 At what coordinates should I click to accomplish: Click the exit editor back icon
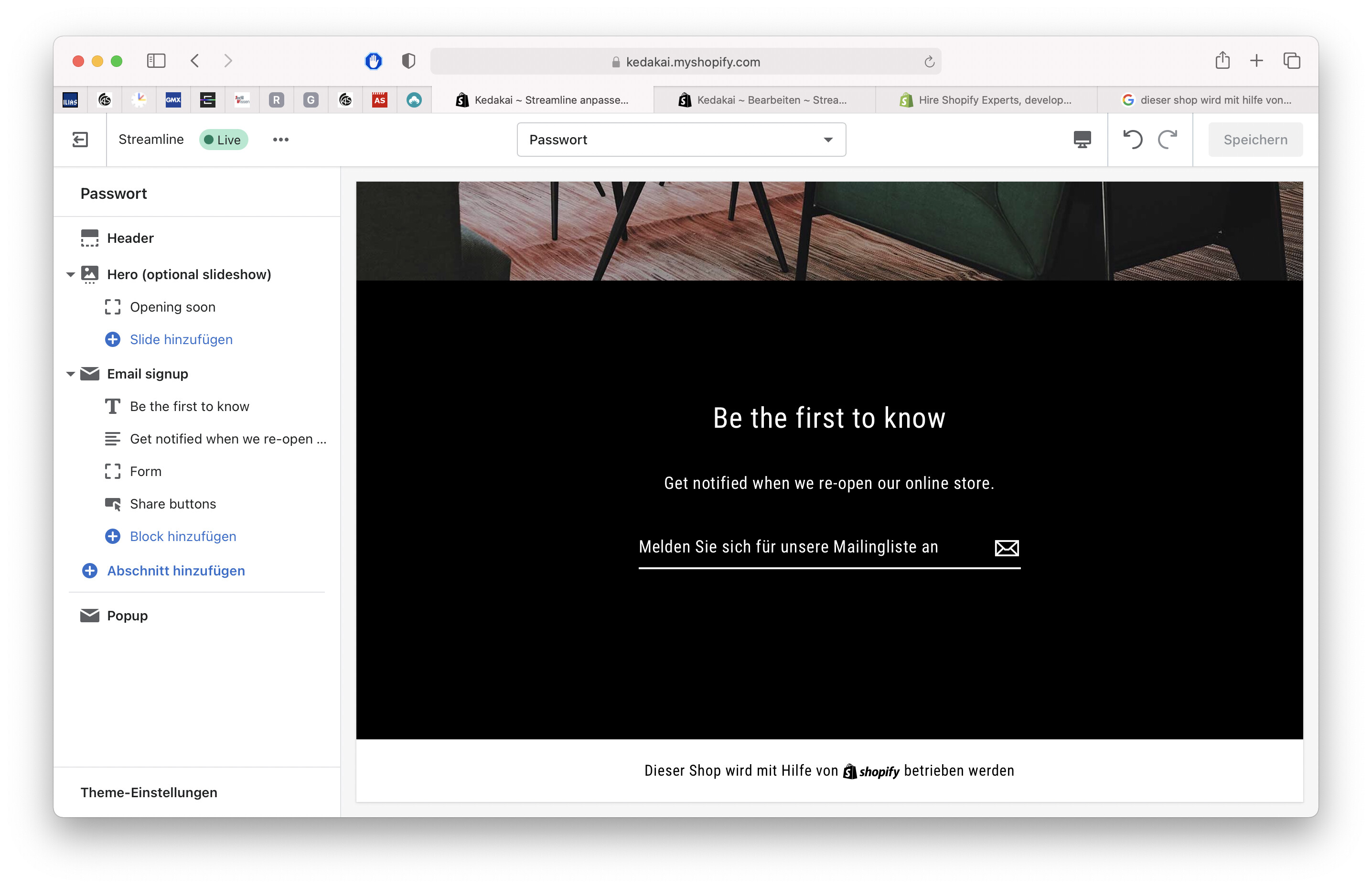80,140
